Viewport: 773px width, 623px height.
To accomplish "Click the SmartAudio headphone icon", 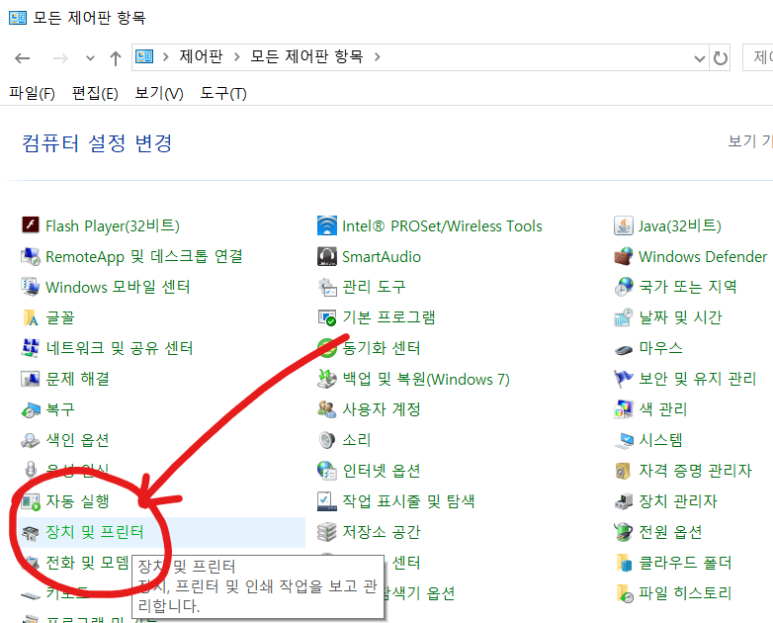I will pos(327,256).
